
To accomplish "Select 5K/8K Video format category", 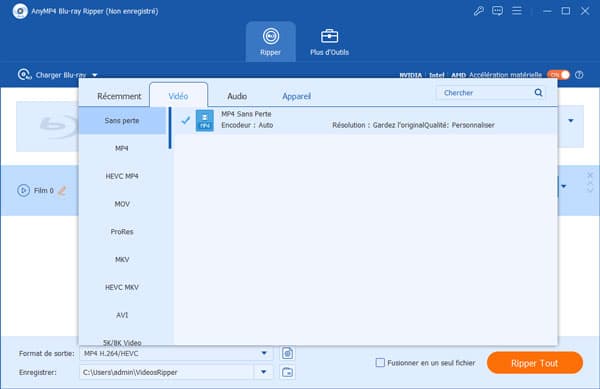I will point(122,342).
